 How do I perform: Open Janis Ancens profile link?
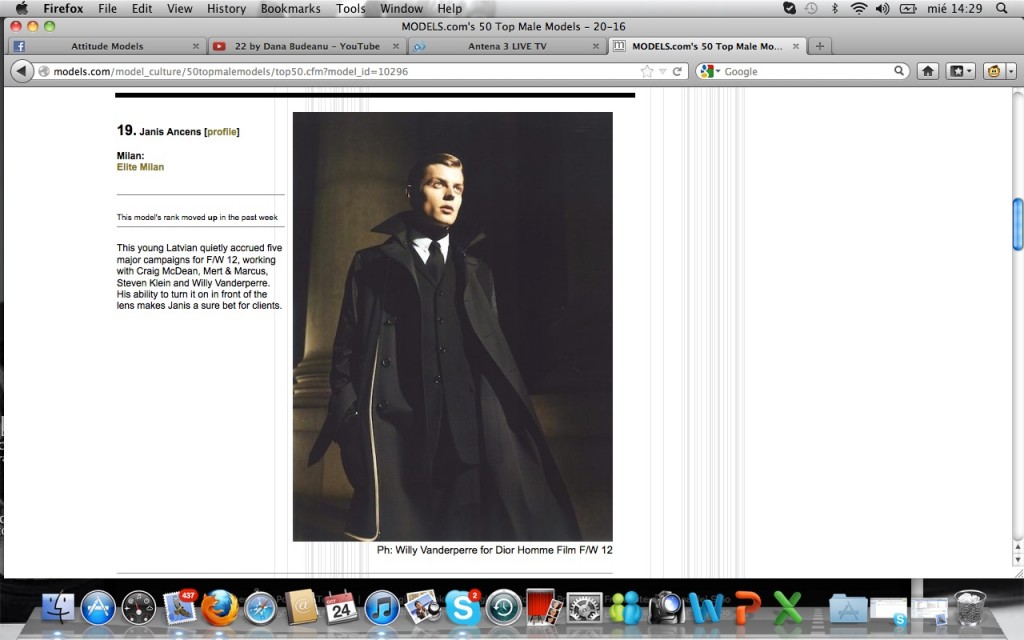point(222,132)
